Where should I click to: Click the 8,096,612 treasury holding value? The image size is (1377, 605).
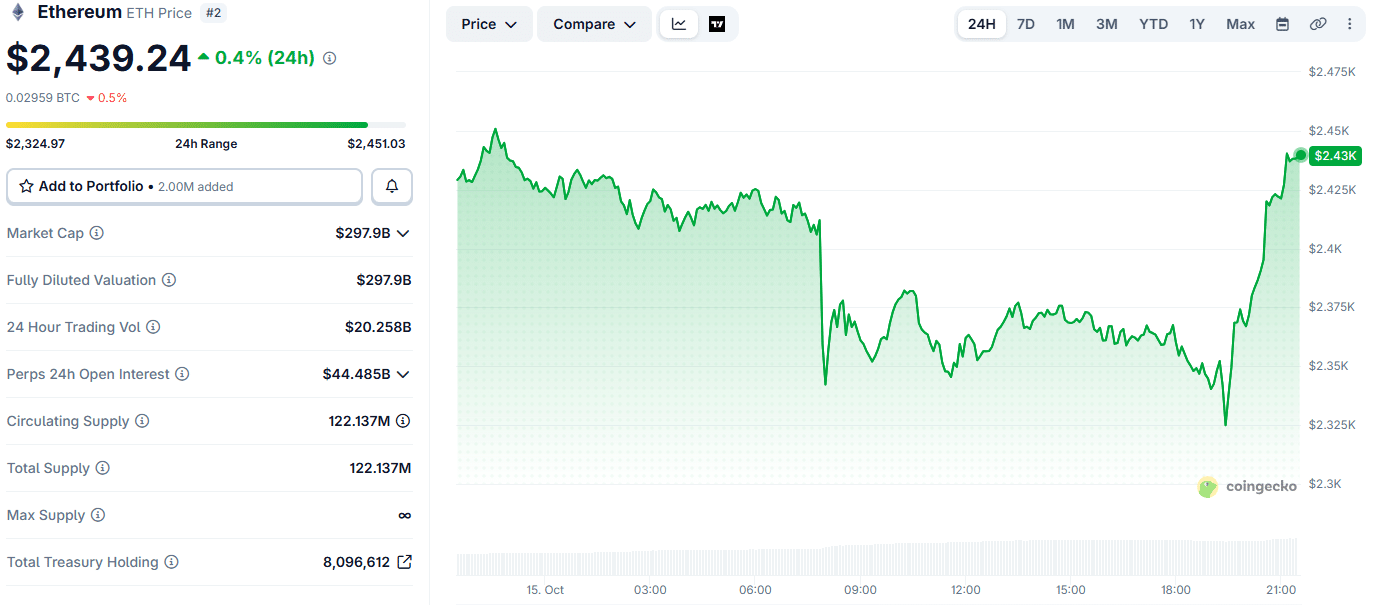[357, 562]
